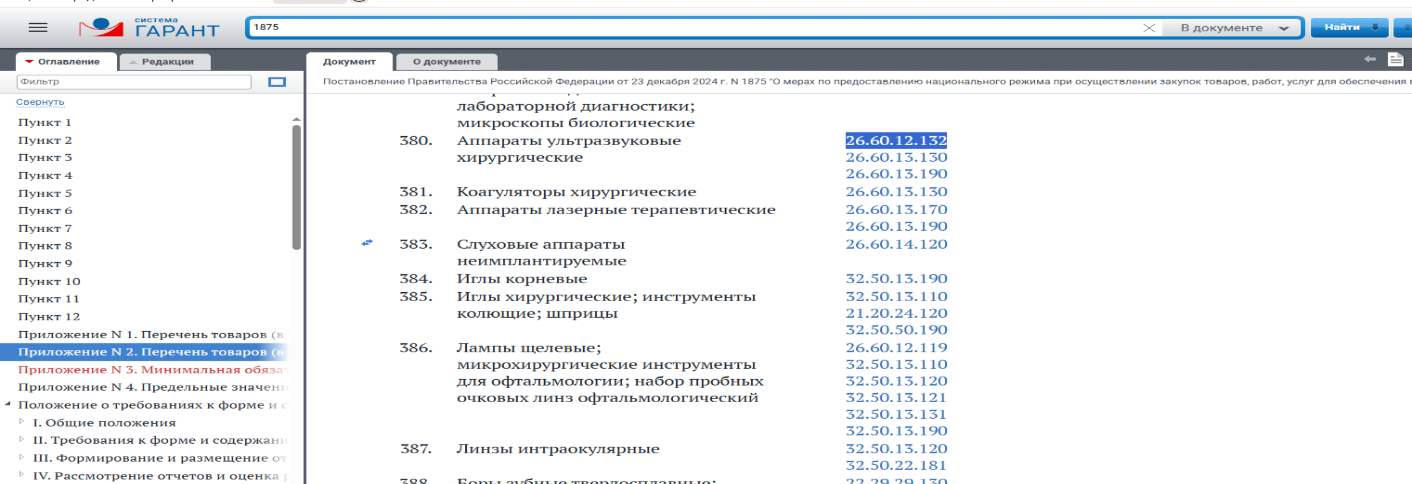Open code 26.60.12.132 link

(x=896, y=141)
